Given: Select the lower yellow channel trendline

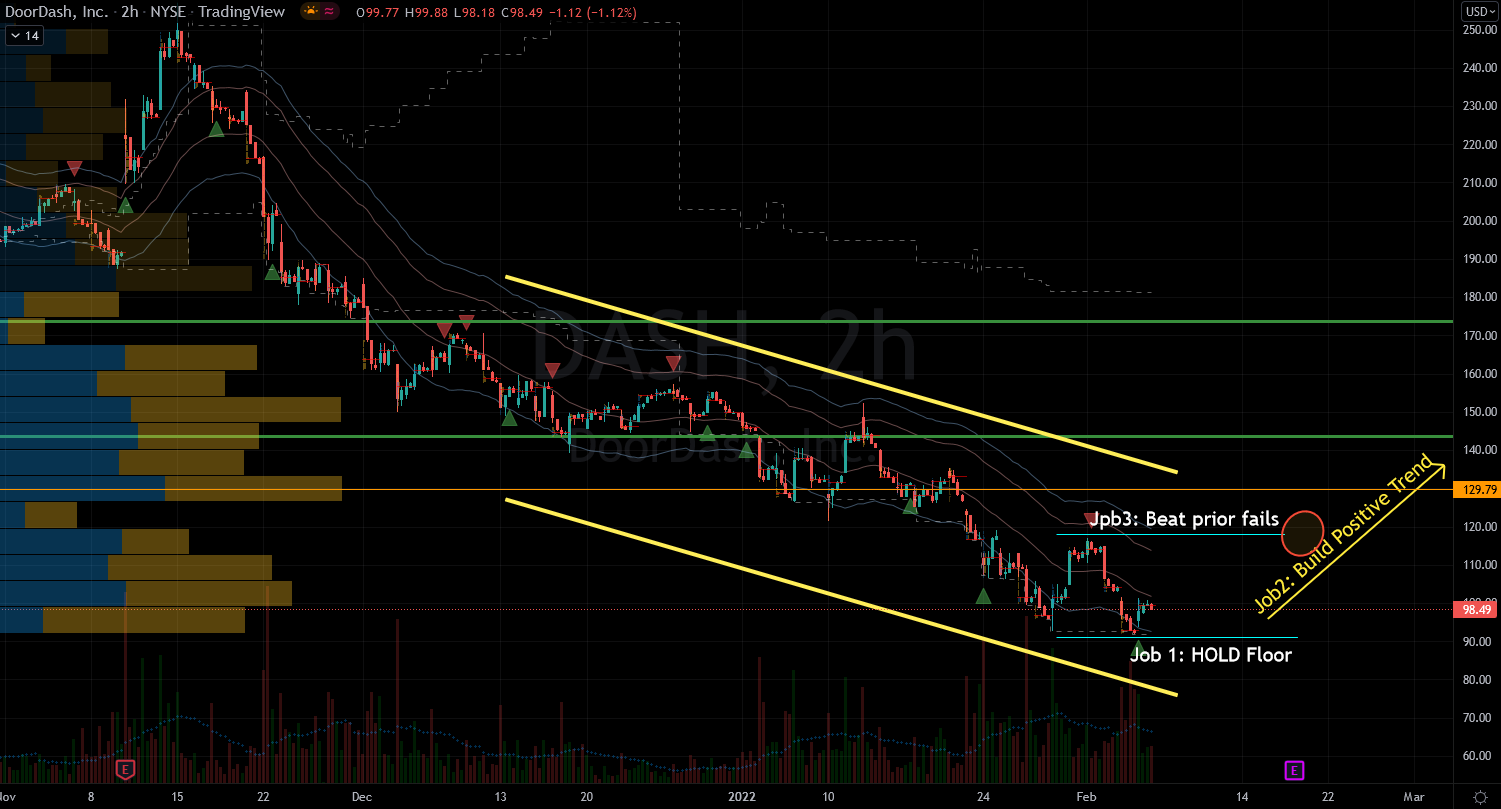Looking at the screenshot, I should (840, 596).
